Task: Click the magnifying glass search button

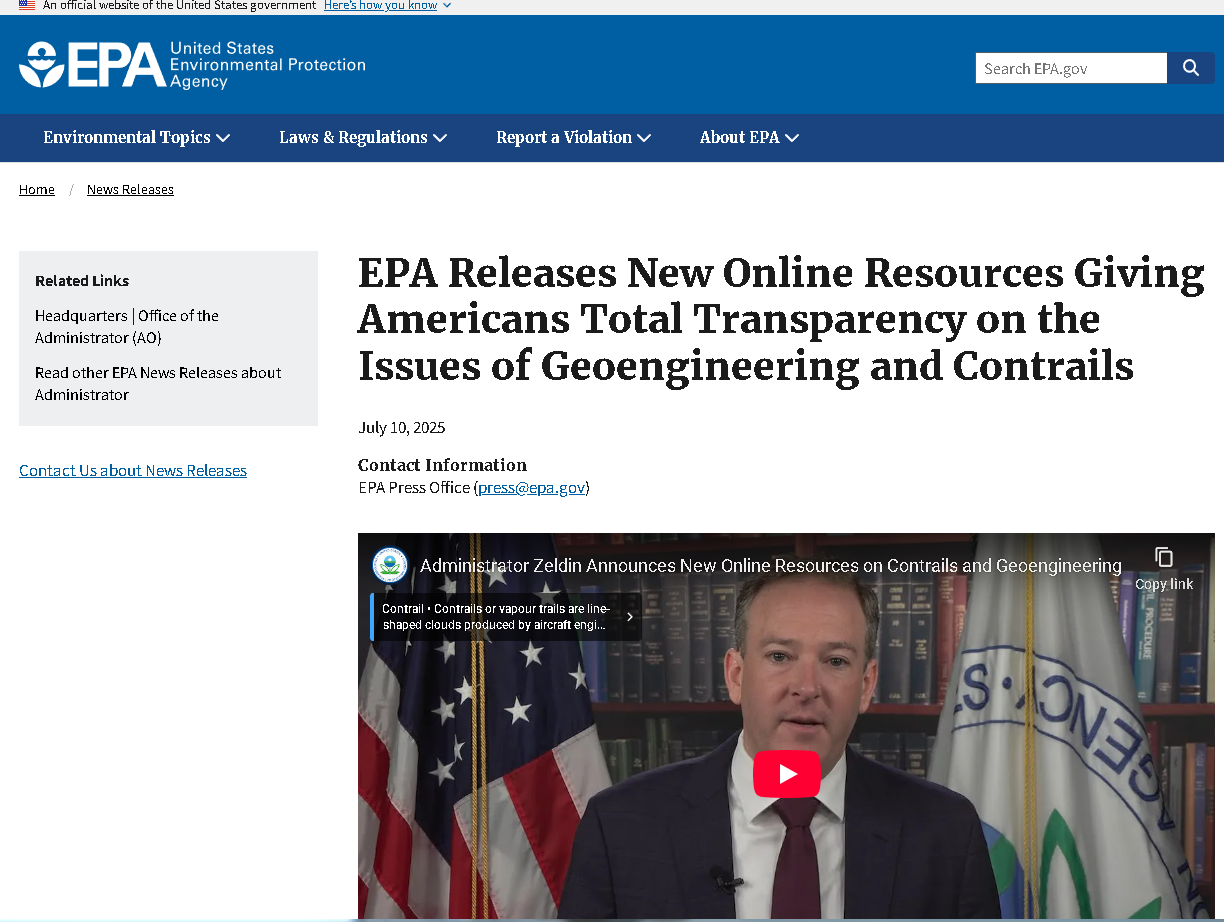Action: [x=1190, y=68]
